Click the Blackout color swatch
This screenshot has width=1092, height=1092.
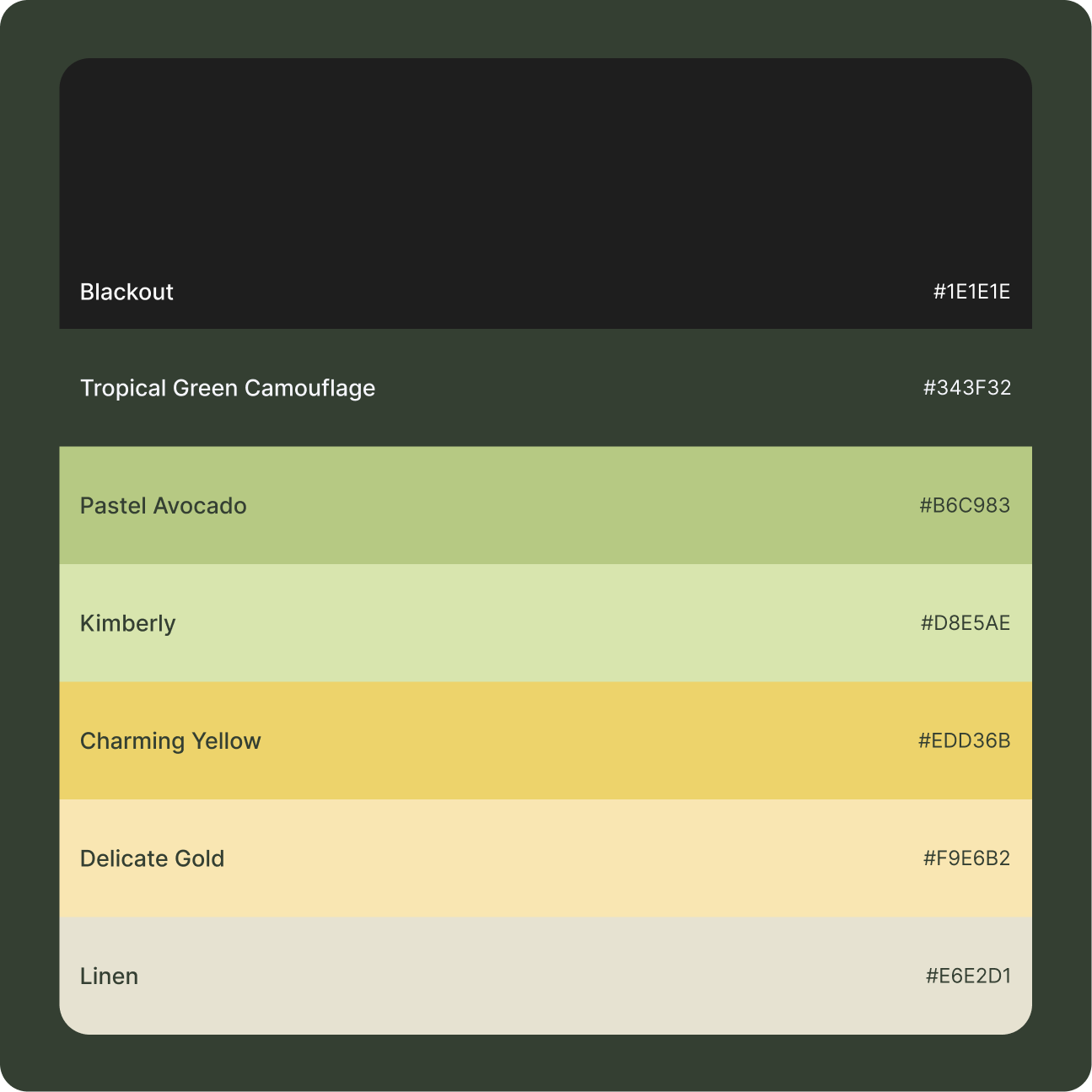tap(546, 193)
